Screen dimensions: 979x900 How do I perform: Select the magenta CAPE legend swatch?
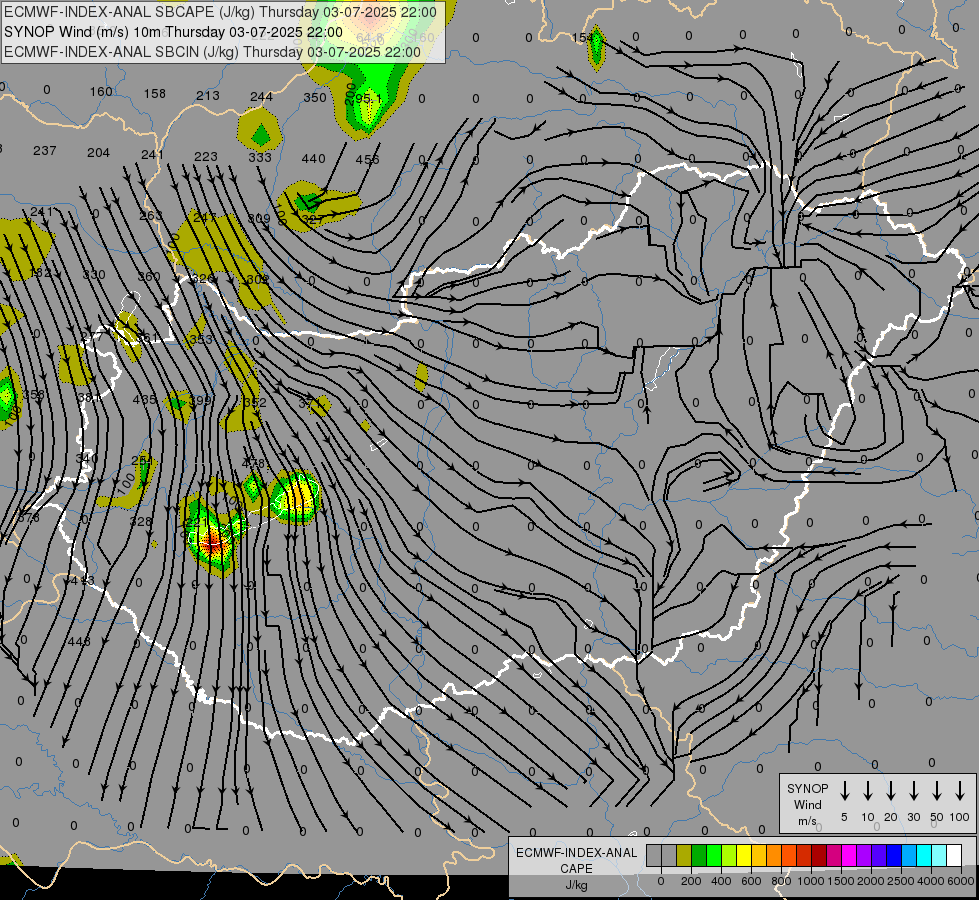[849, 856]
